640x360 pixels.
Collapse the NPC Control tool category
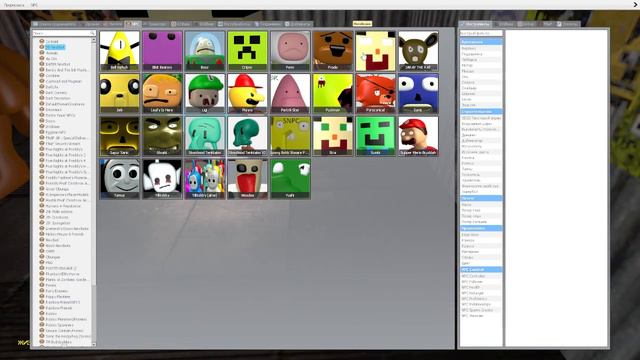(x=481, y=270)
